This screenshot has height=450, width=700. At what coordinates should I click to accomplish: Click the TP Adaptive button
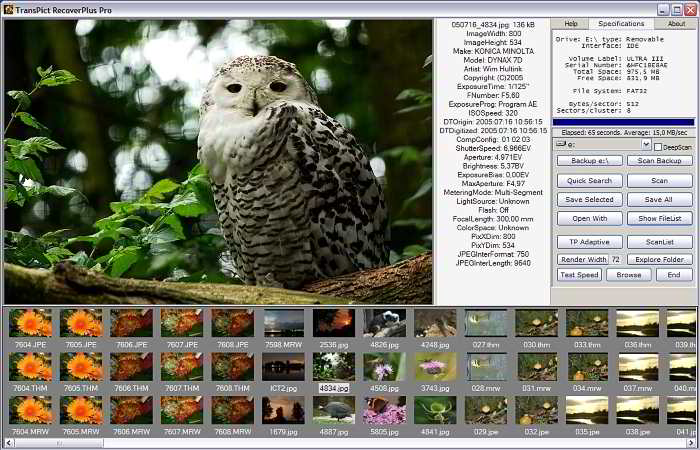[x=589, y=242]
